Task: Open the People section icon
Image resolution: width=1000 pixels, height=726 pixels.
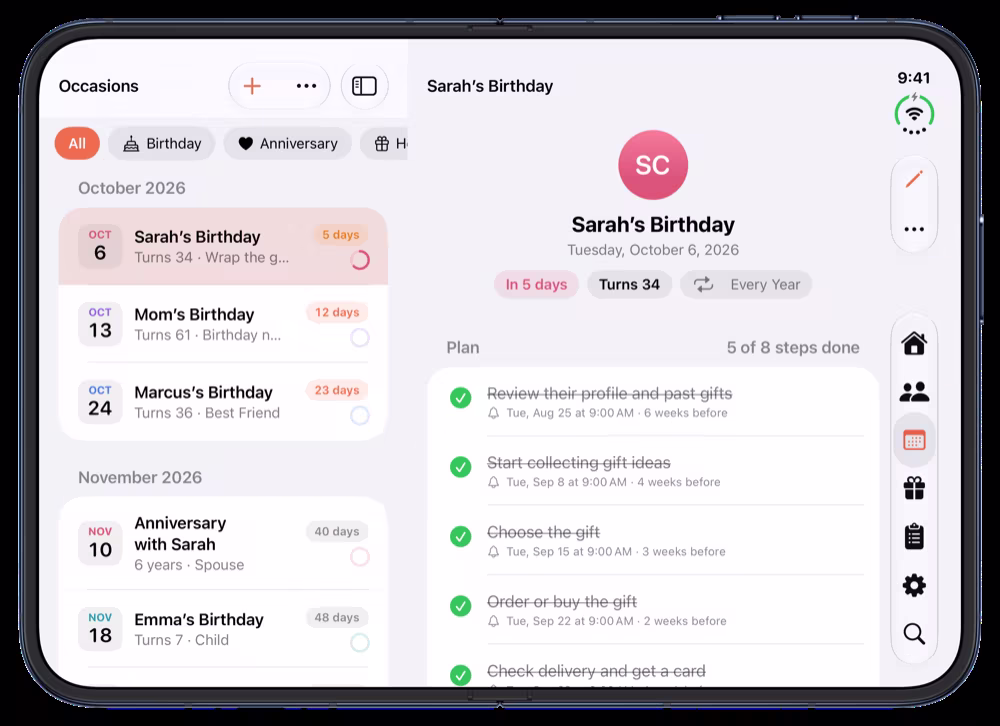Action: 914,392
